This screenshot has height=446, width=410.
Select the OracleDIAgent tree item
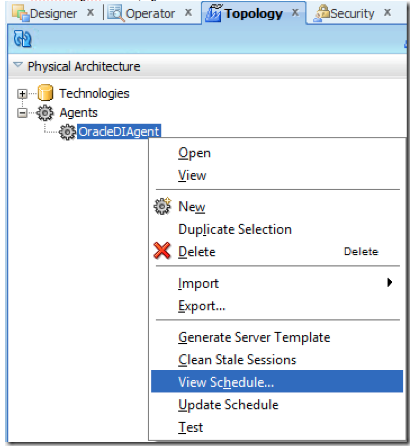pyautogui.click(x=119, y=132)
